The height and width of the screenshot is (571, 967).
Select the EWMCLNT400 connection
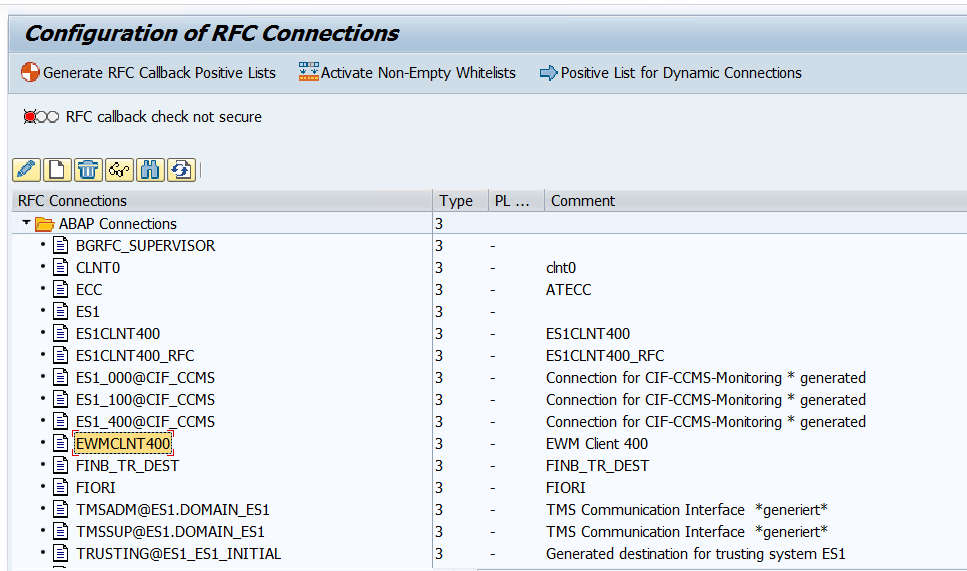(123, 443)
